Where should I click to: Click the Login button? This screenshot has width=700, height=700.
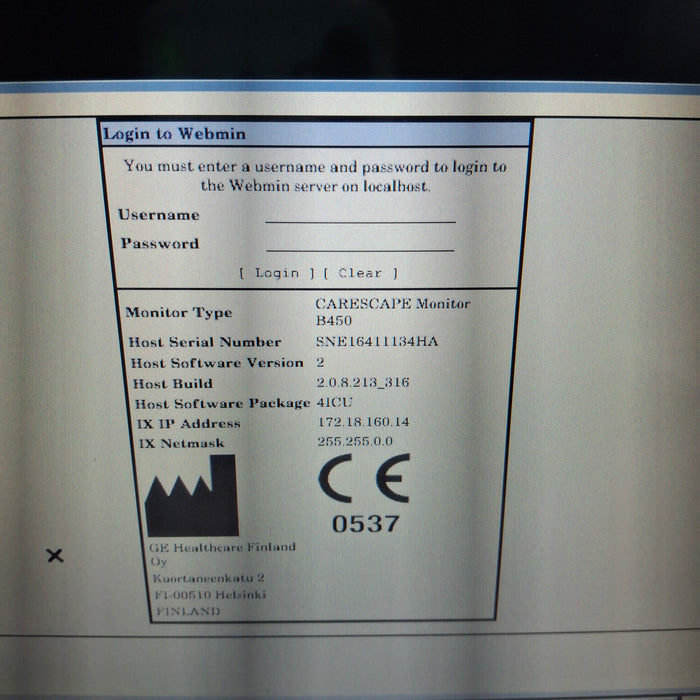coord(277,273)
